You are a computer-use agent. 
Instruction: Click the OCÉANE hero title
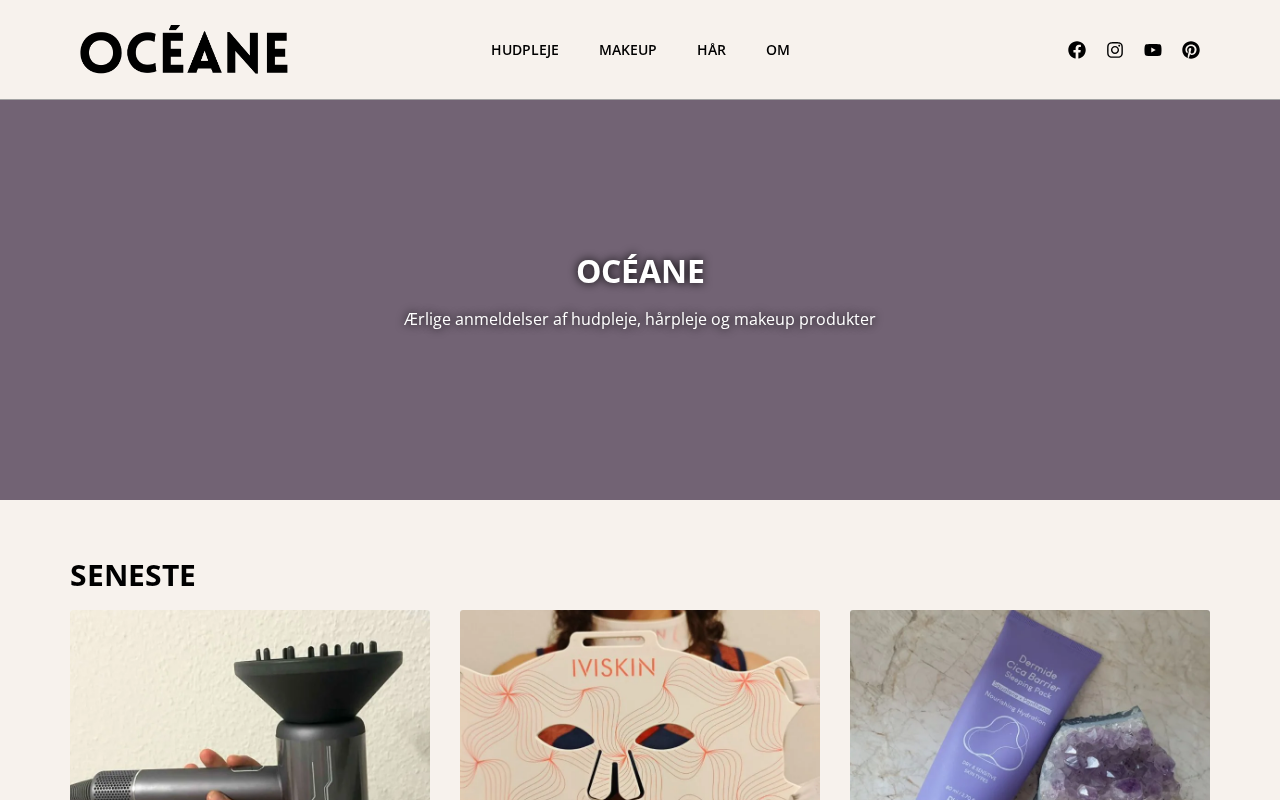[640, 271]
